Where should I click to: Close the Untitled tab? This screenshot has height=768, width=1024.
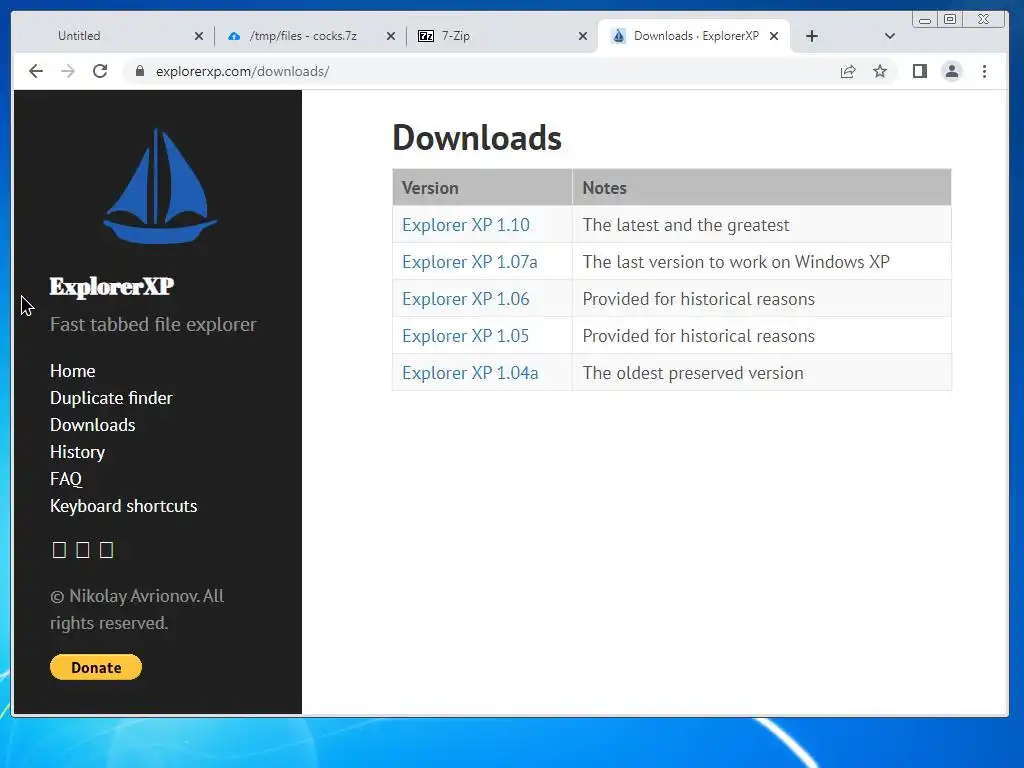199,36
